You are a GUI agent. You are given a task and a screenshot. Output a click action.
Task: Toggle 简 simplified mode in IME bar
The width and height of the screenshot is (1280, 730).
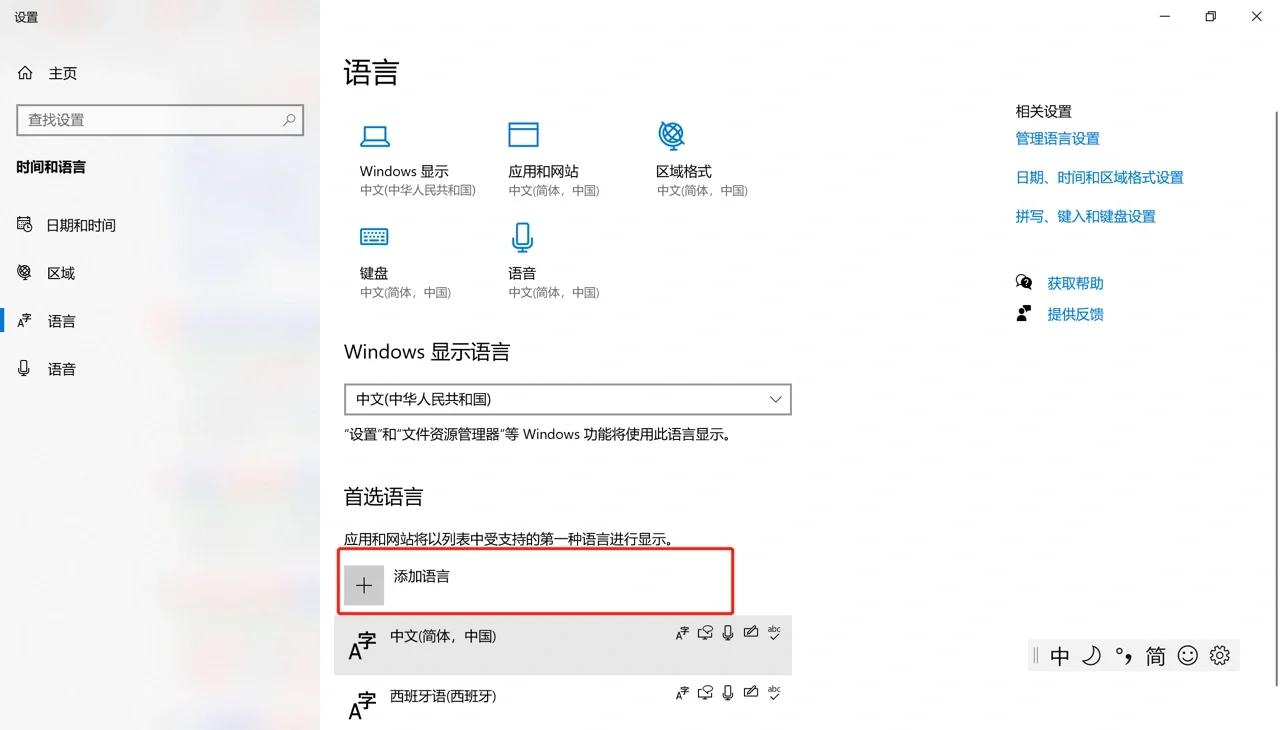coord(1156,656)
